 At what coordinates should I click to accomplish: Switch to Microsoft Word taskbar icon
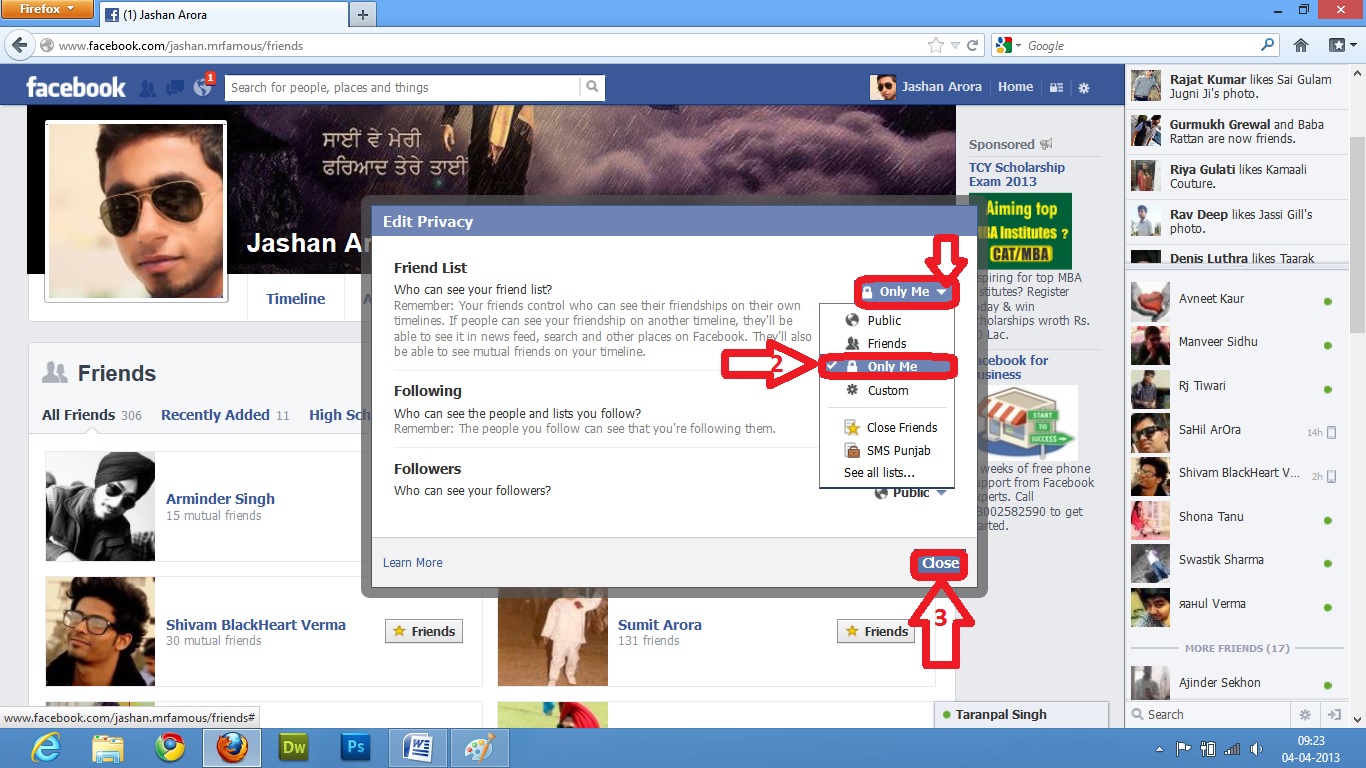tap(418, 748)
